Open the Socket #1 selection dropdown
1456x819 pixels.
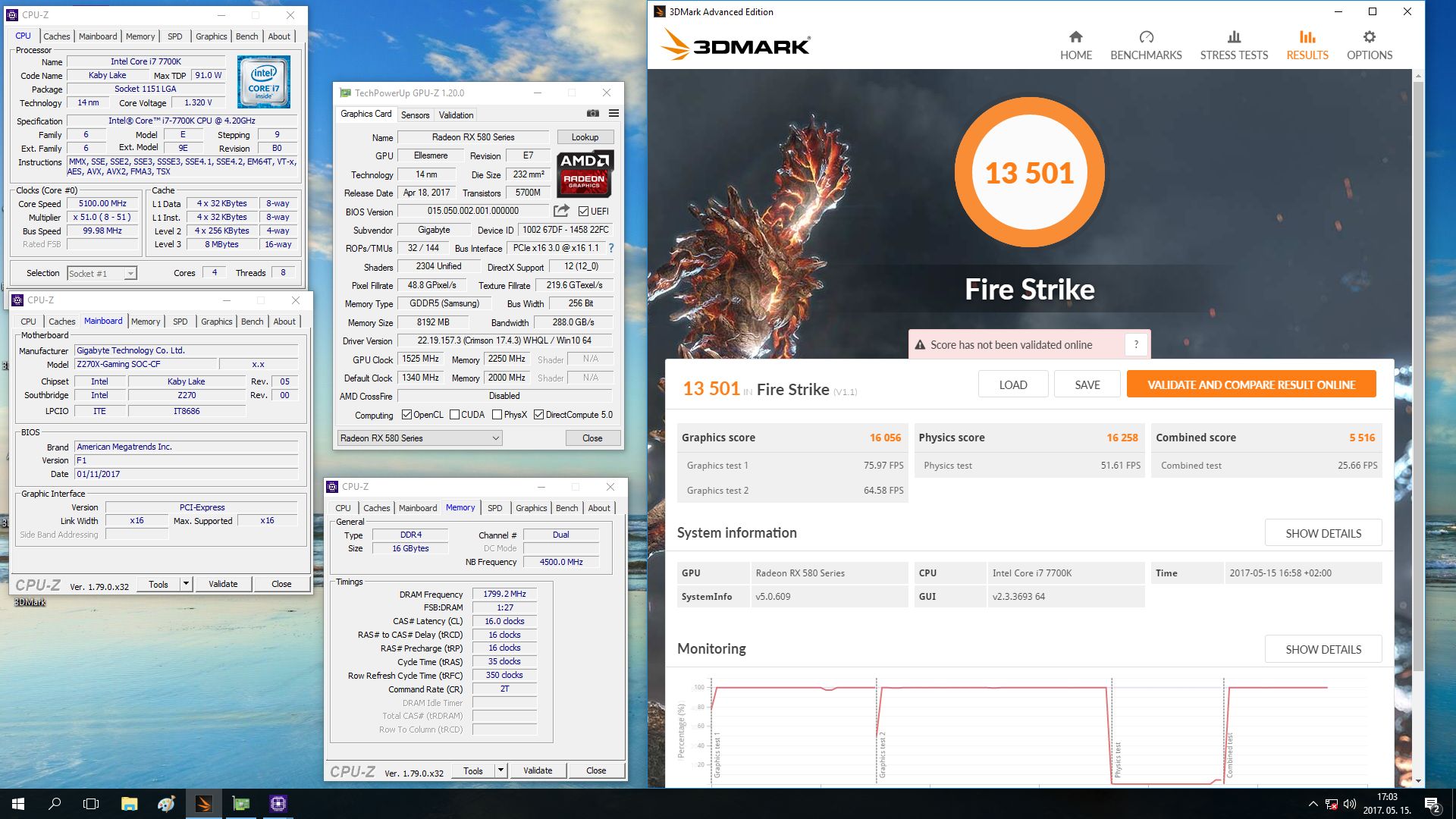(x=130, y=274)
